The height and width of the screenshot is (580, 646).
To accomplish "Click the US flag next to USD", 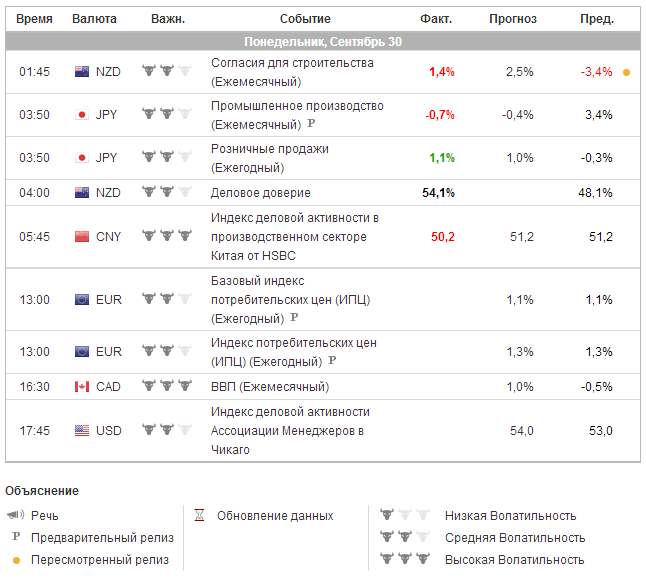I will coord(82,430).
